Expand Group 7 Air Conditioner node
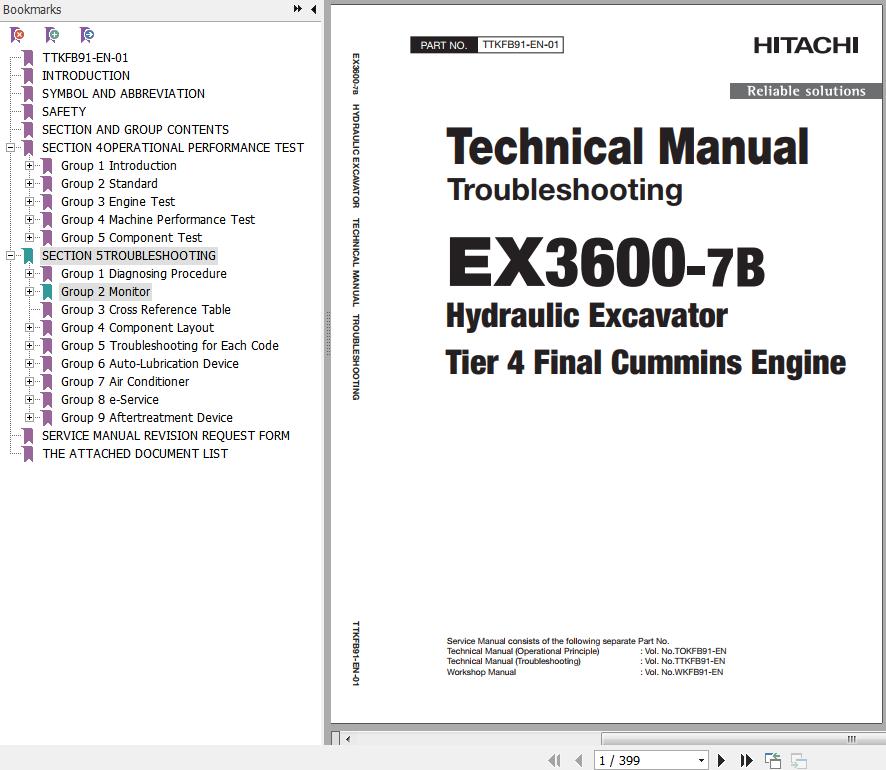This screenshot has width=886, height=770. [29, 381]
